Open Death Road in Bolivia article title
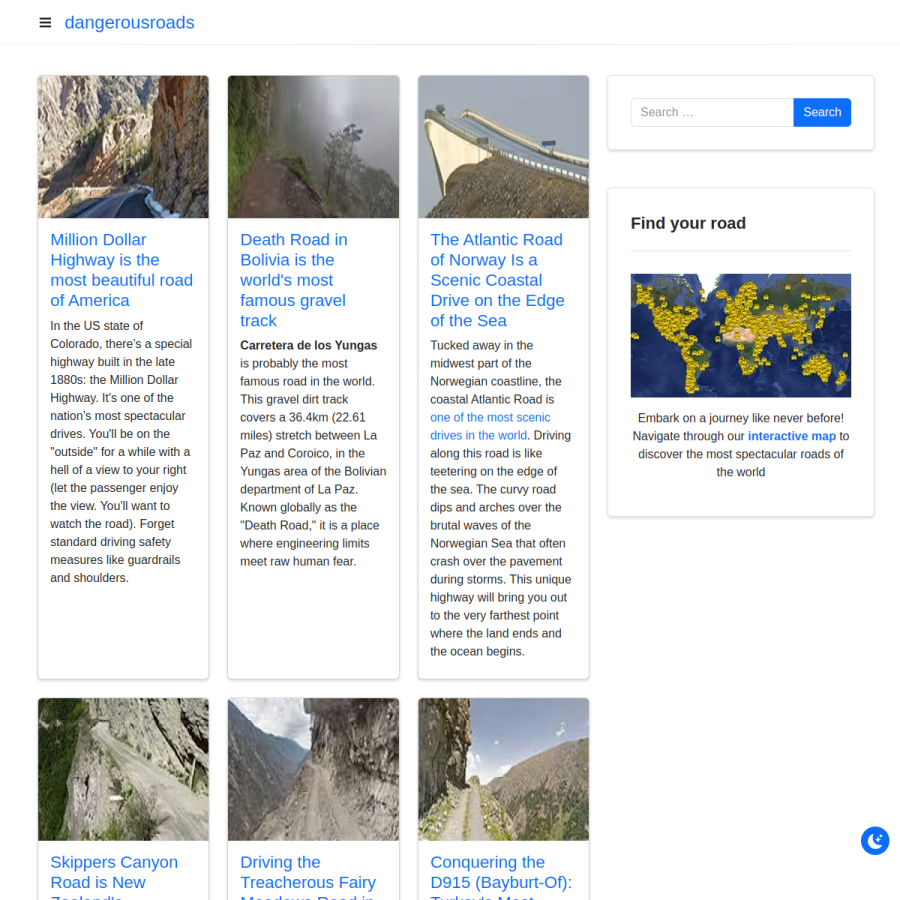The image size is (900, 900). pos(293,280)
